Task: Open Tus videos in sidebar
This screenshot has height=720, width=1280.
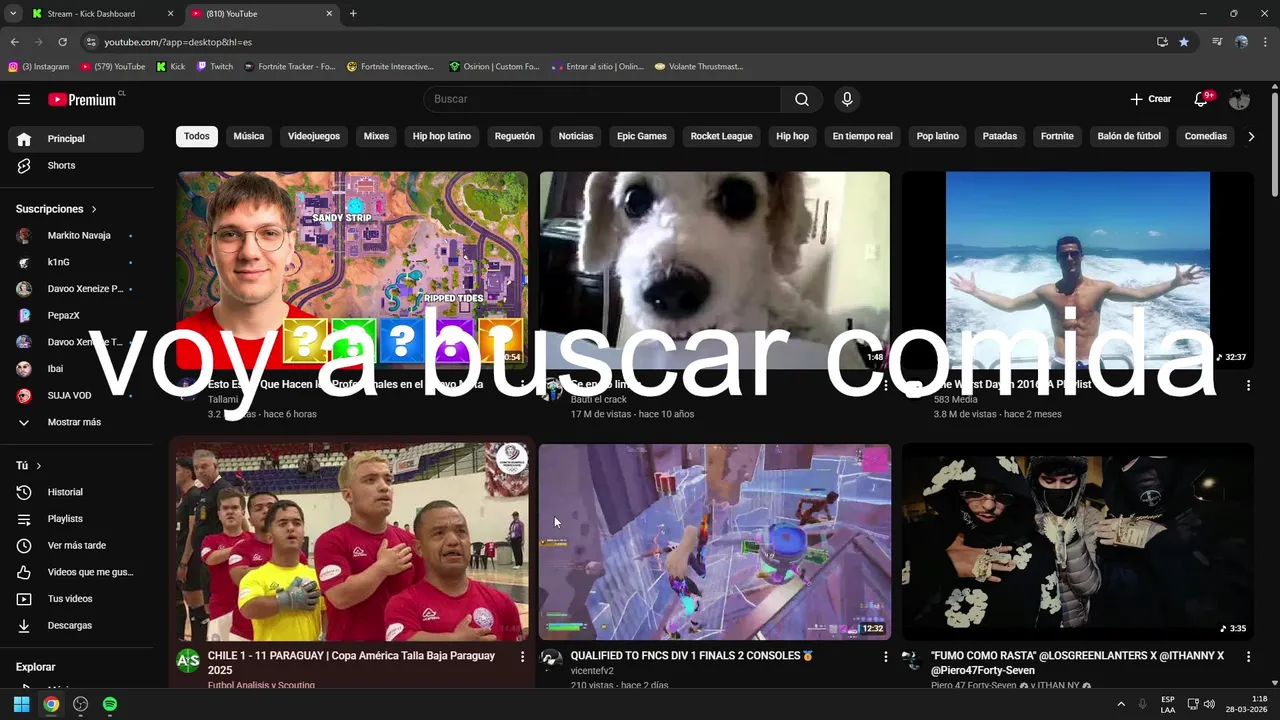Action: pyautogui.click(x=76, y=599)
